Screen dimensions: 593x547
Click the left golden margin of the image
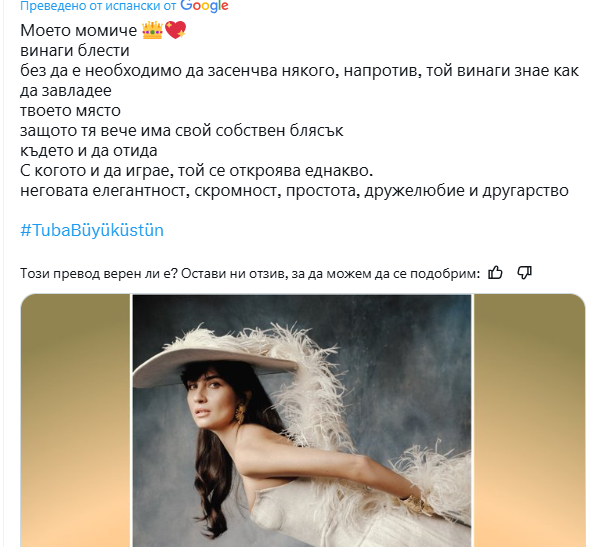point(75,420)
